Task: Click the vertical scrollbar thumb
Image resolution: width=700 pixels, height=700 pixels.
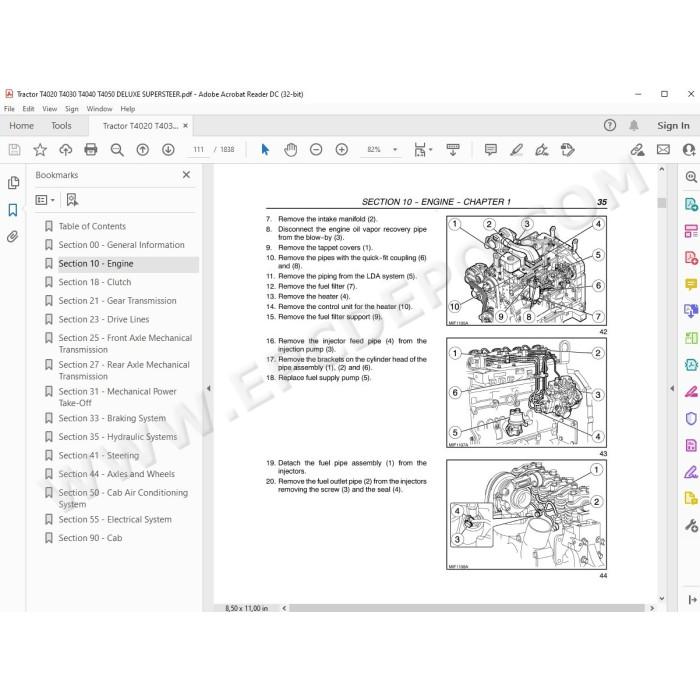Action: tap(662, 202)
